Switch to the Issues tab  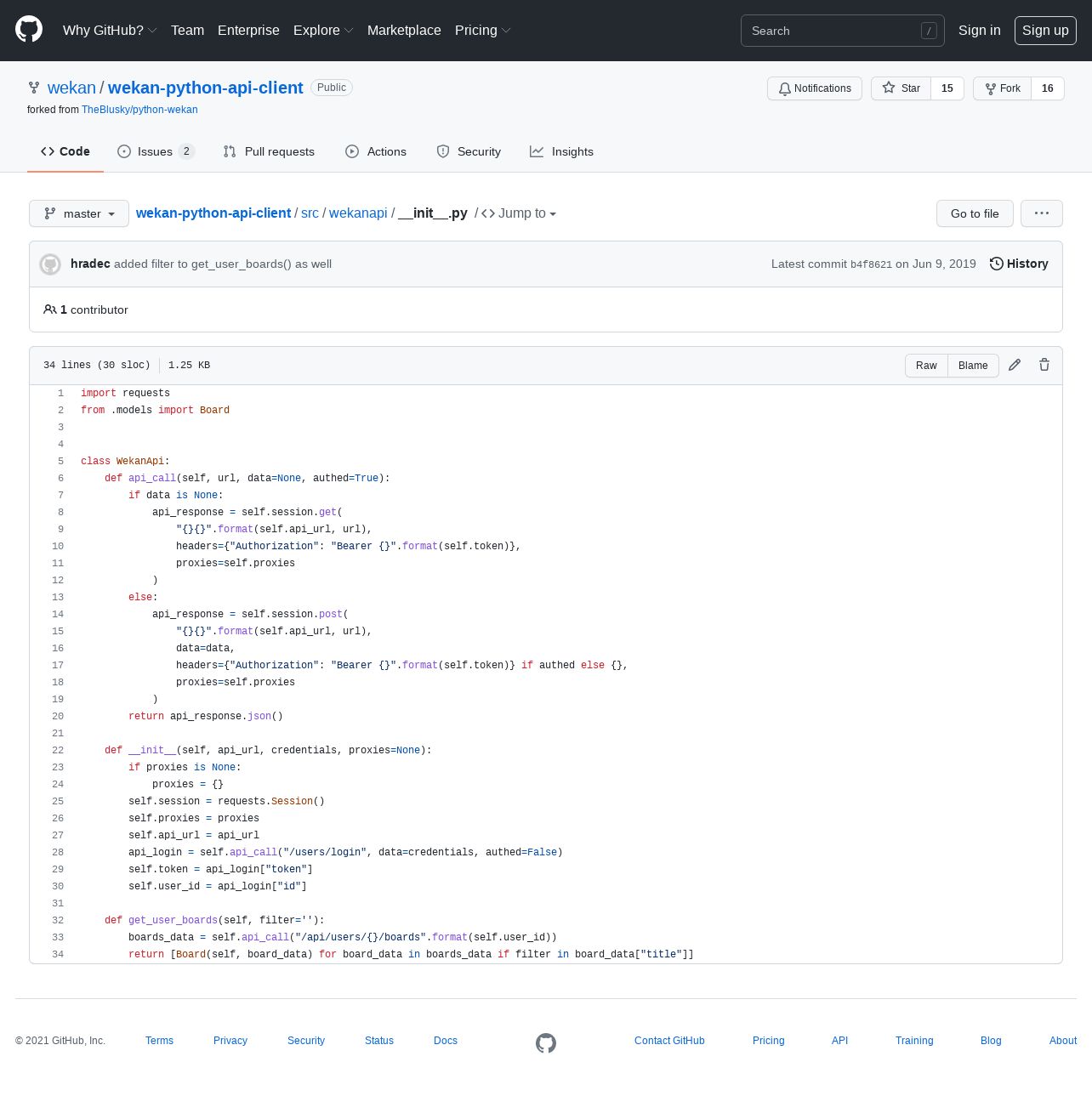point(156,151)
